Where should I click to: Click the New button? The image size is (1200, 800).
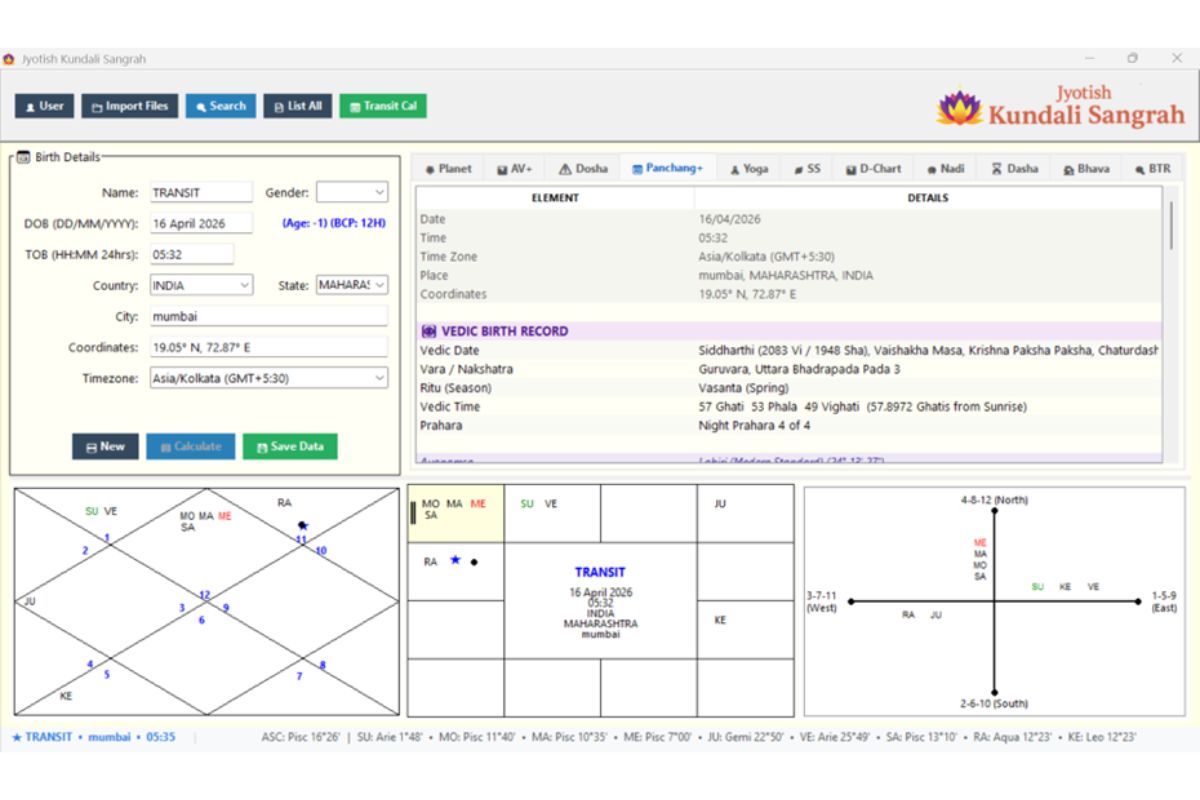click(105, 447)
